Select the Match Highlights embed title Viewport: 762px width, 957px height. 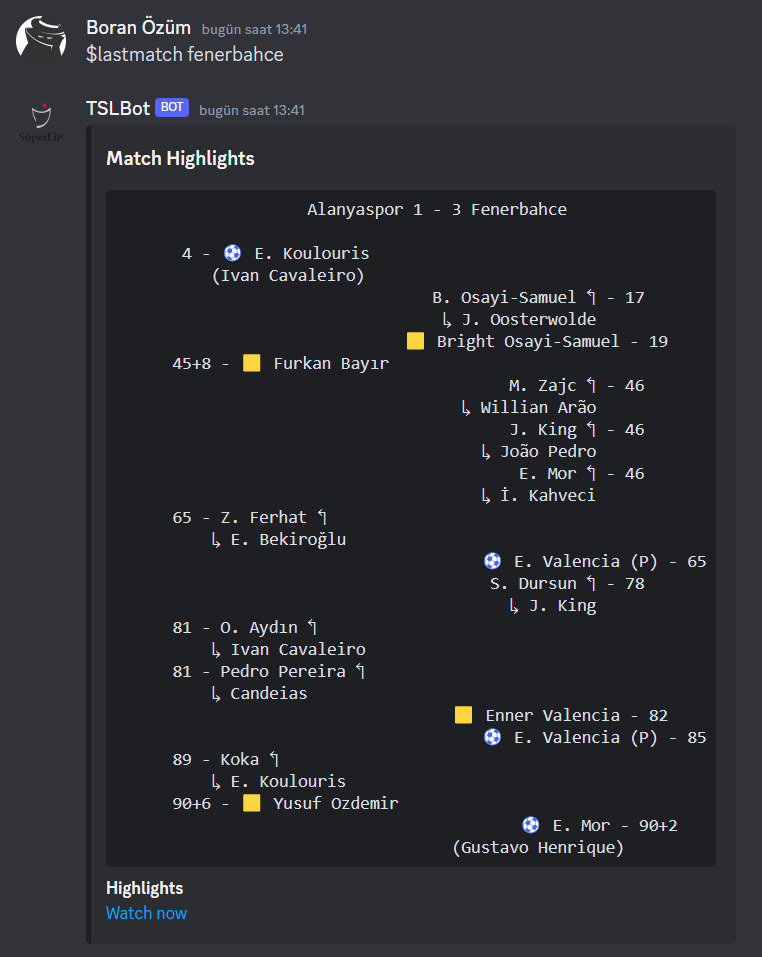(x=180, y=159)
